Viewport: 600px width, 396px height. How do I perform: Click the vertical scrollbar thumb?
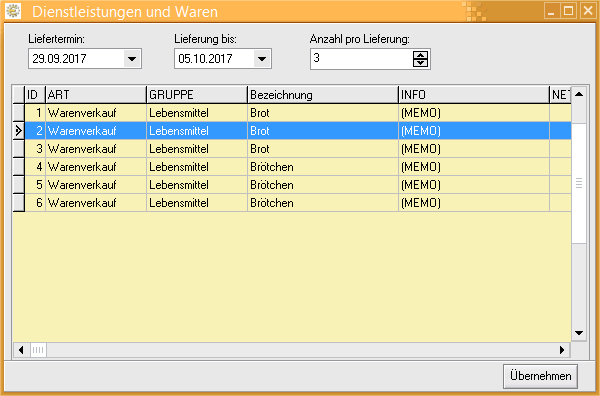(x=579, y=183)
